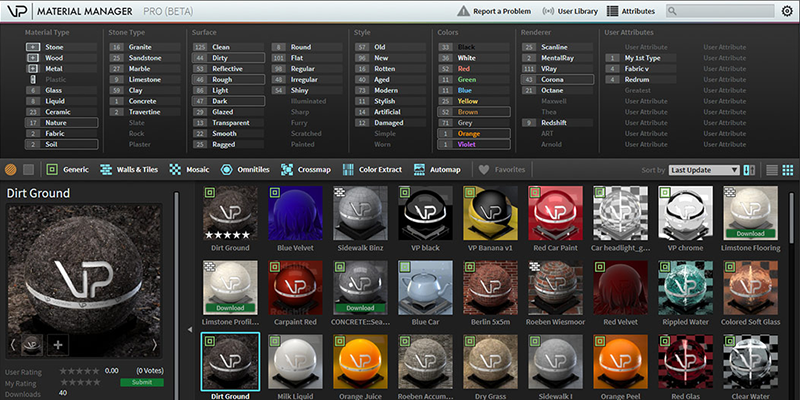
Task: Open the Automap tool
Action: [437, 169]
